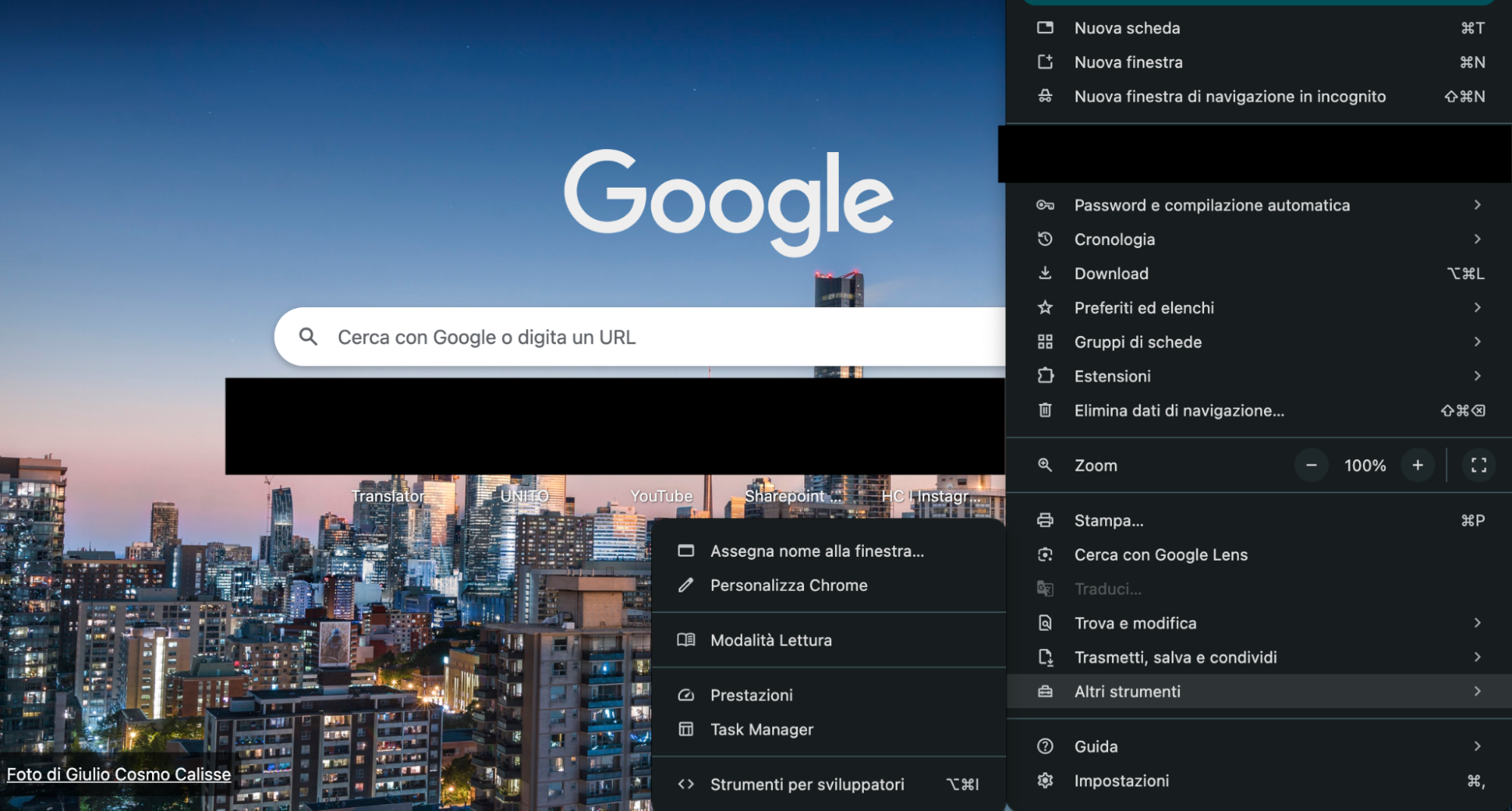Image resolution: width=1512 pixels, height=811 pixels.
Task: Open Impostazioni from the Chrome menu
Action: tap(1122, 780)
